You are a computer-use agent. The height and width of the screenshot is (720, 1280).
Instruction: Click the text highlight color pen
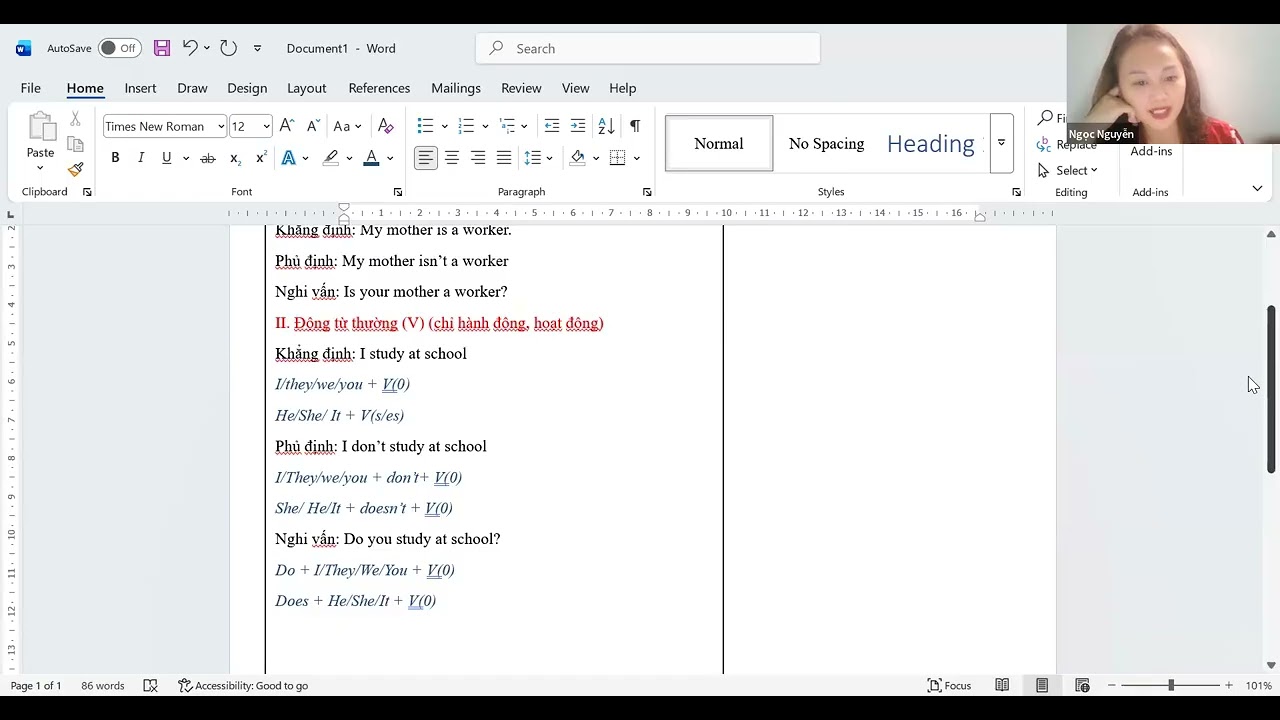(330, 158)
